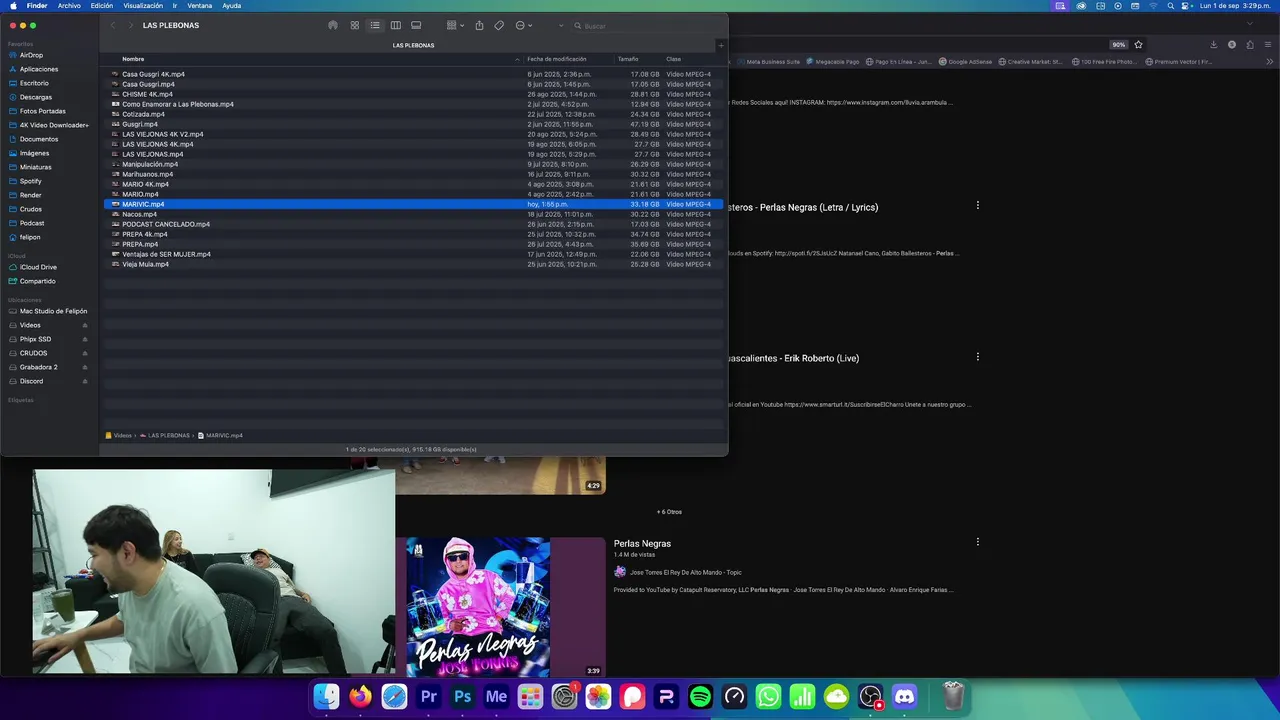
Task: Open the Edición menu
Action: 102,6
